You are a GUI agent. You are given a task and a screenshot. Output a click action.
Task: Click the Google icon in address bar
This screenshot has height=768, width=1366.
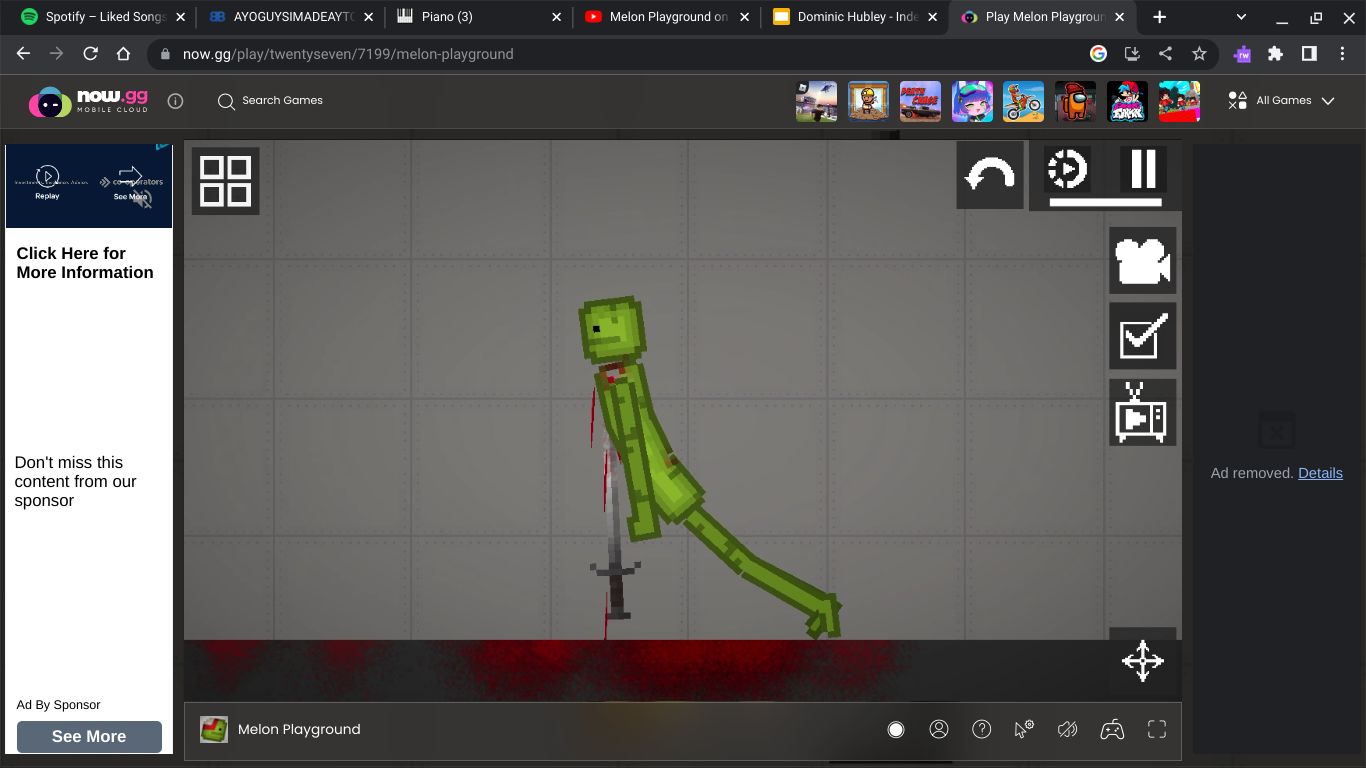pyautogui.click(x=1098, y=54)
